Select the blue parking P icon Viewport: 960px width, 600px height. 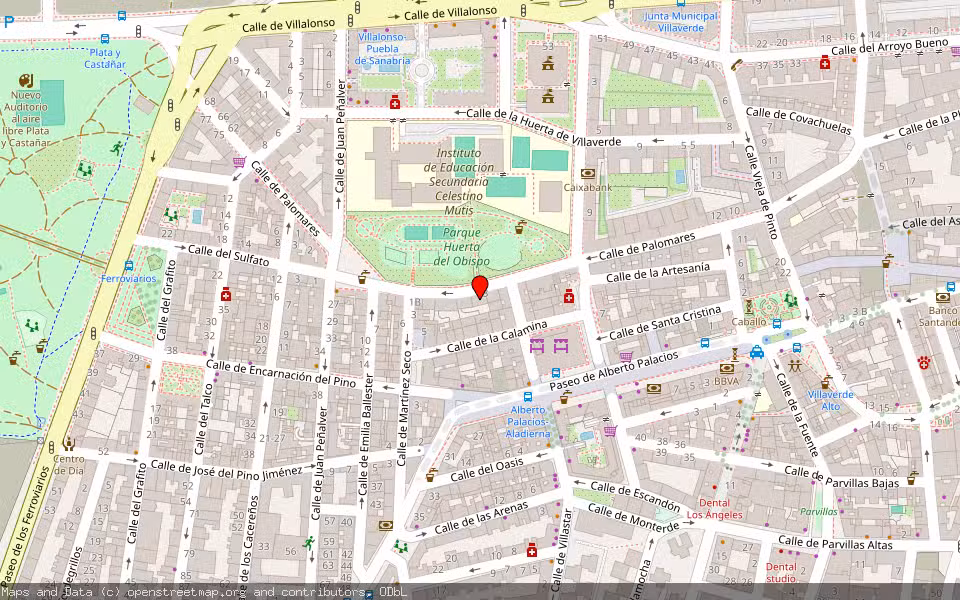point(9,23)
